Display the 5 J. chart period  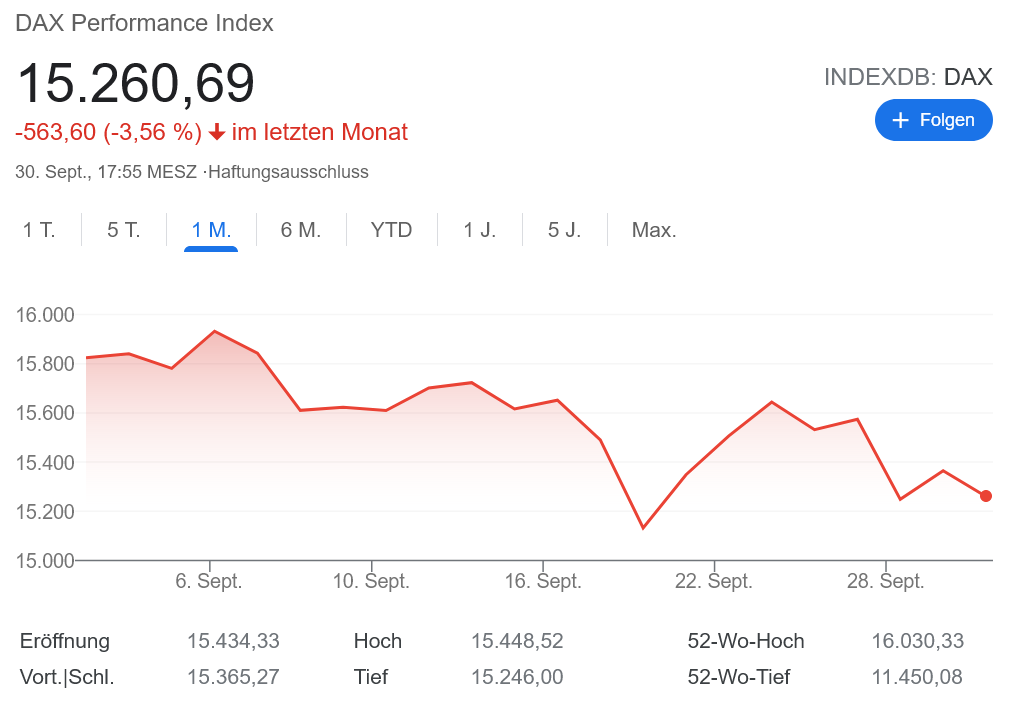tap(564, 230)
